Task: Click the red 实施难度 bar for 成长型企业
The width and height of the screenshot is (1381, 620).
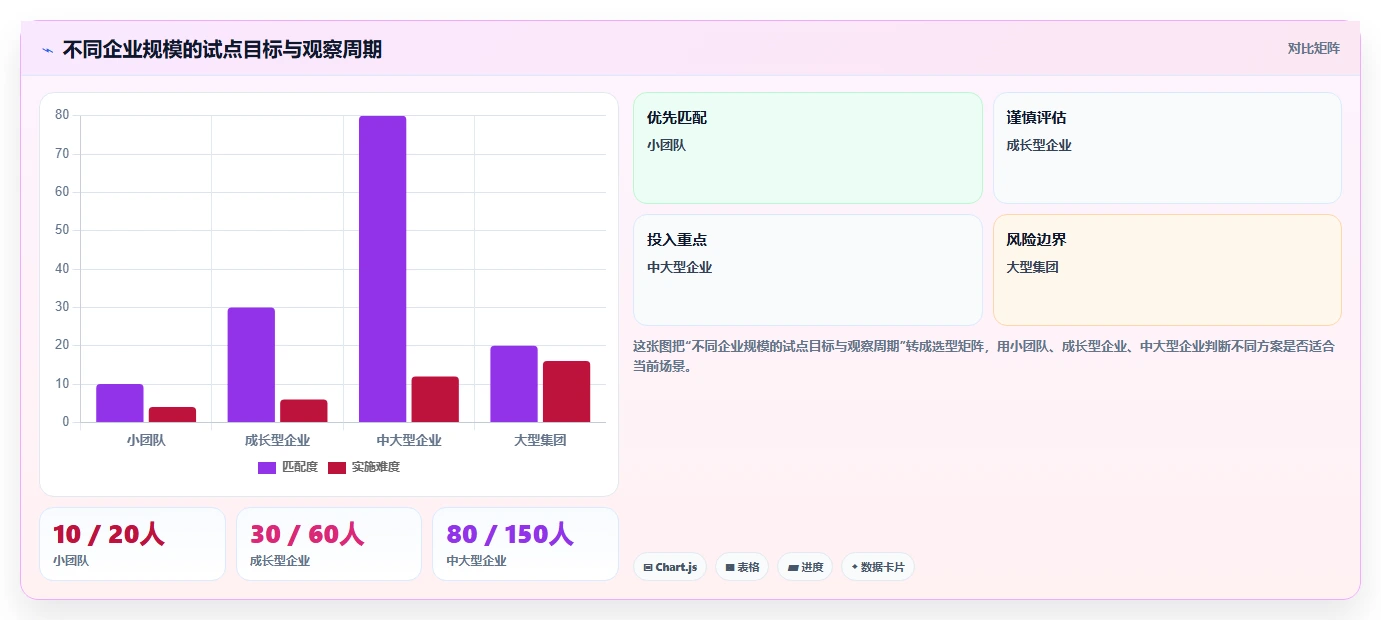Action: [303, 411]
